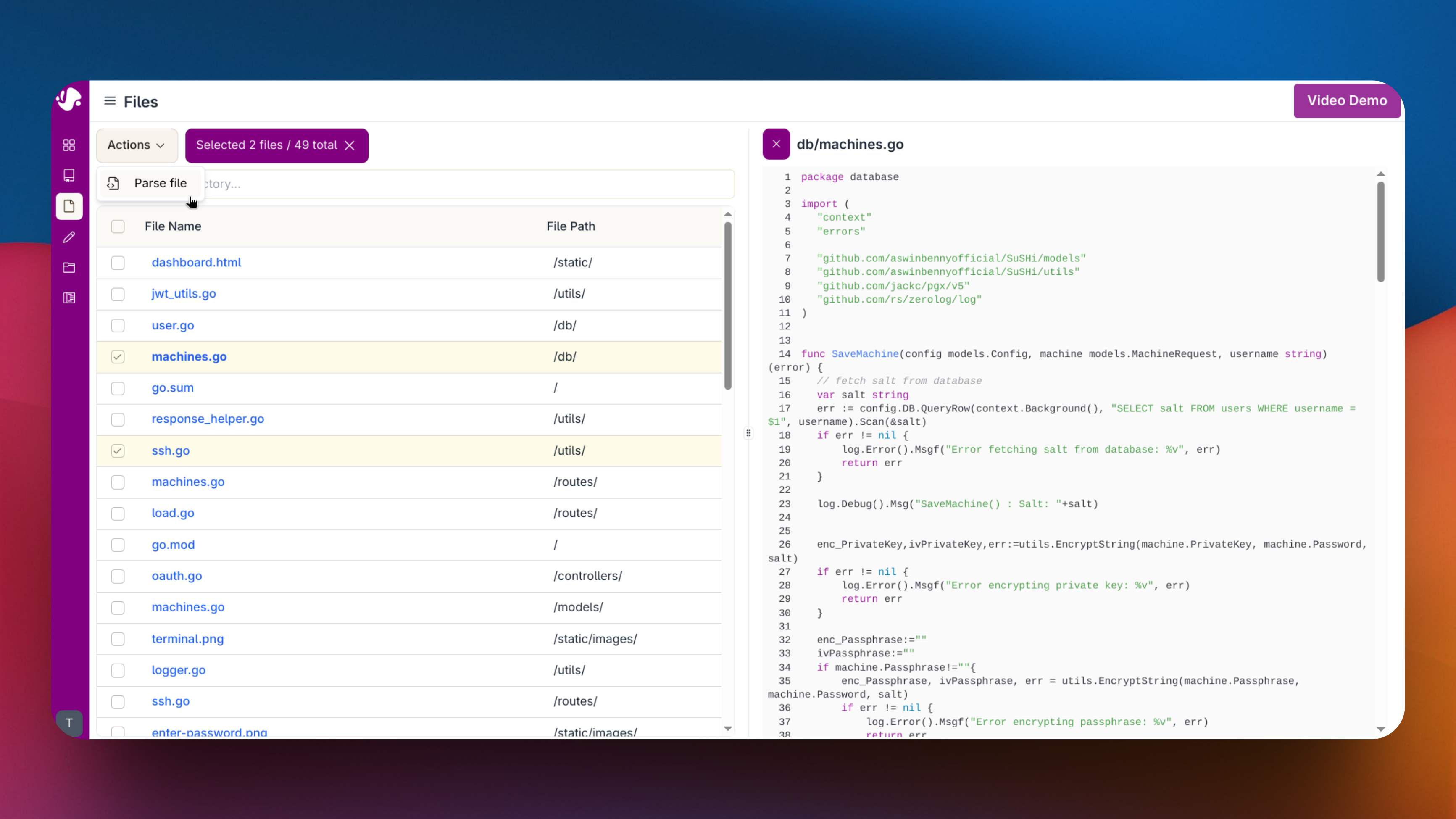1456x819 pixels.
Task: Toggle the select-all checkbox in table header
Action: tap(118, 226)
